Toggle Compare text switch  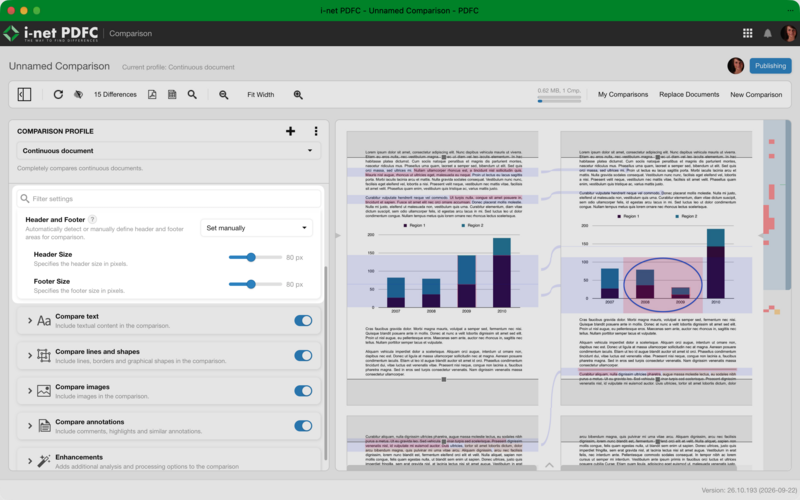tap(303, 320)
